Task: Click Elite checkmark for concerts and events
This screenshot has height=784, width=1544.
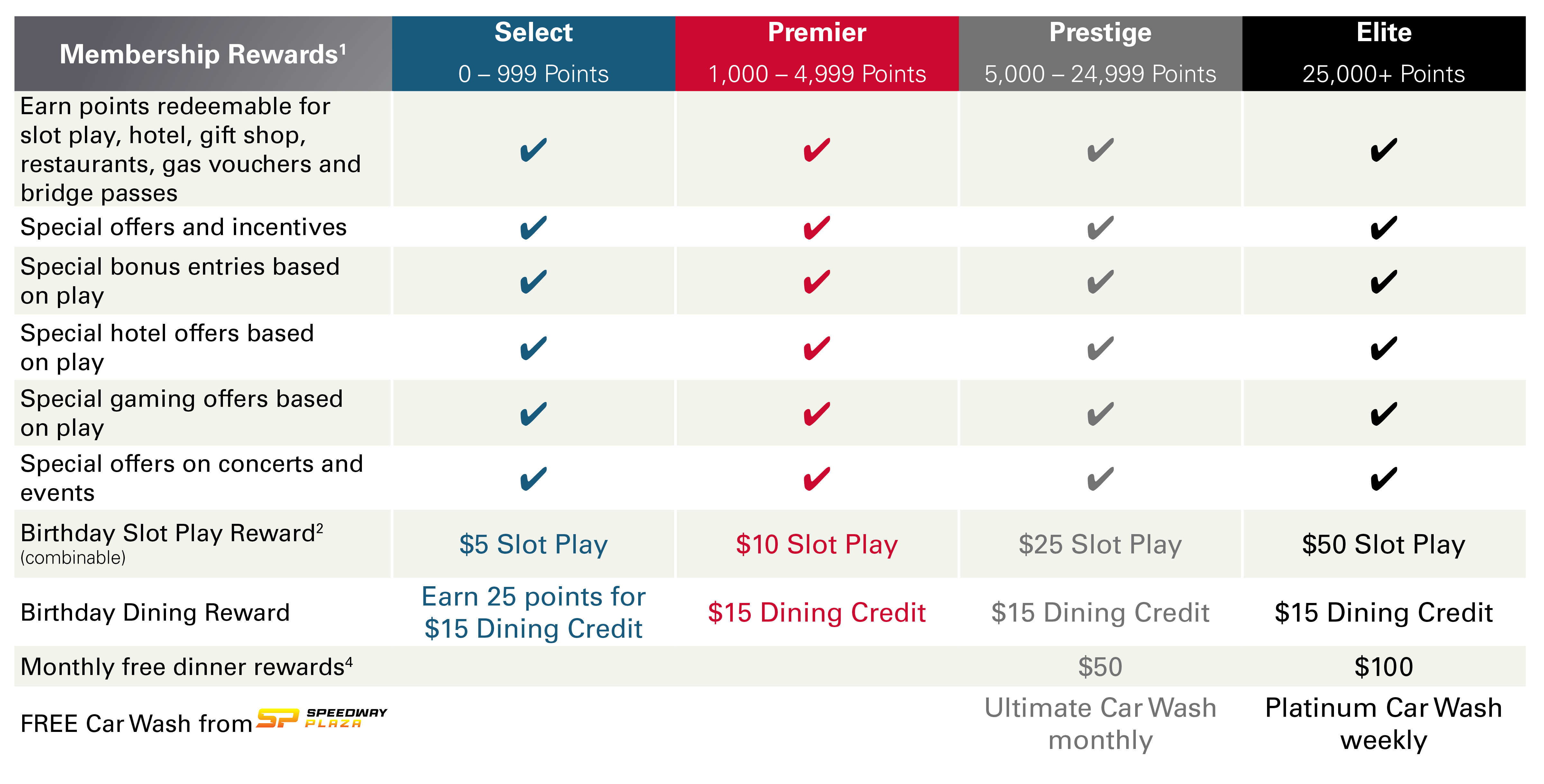Action: point(1383,479)
